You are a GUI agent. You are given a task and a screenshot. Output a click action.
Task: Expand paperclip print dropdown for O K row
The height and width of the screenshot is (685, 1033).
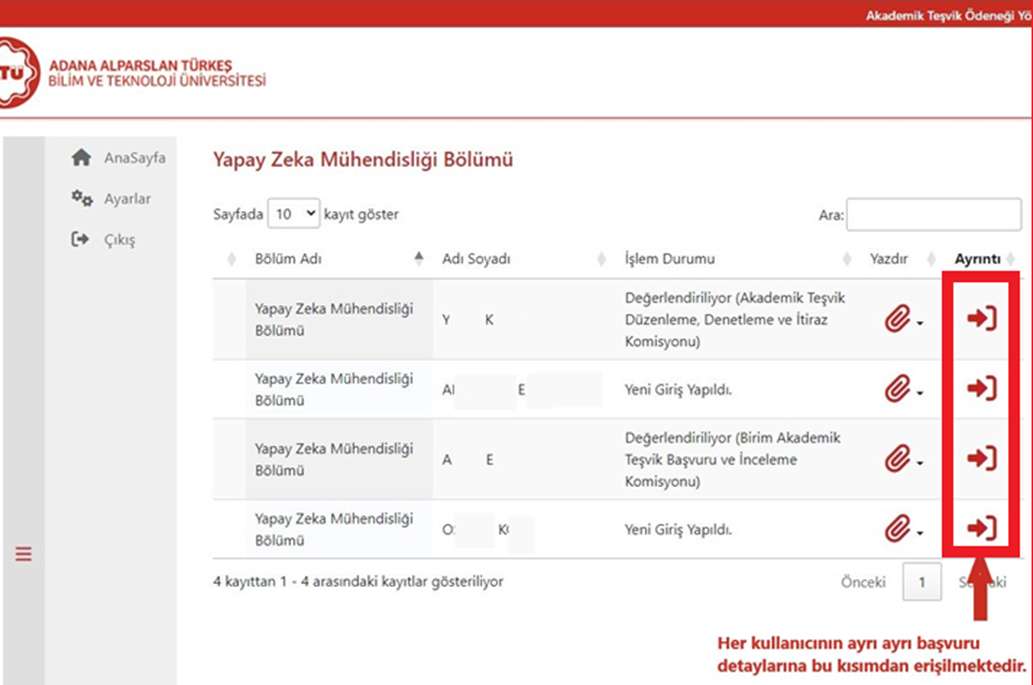pyautogui.click(x=904, y=529)
